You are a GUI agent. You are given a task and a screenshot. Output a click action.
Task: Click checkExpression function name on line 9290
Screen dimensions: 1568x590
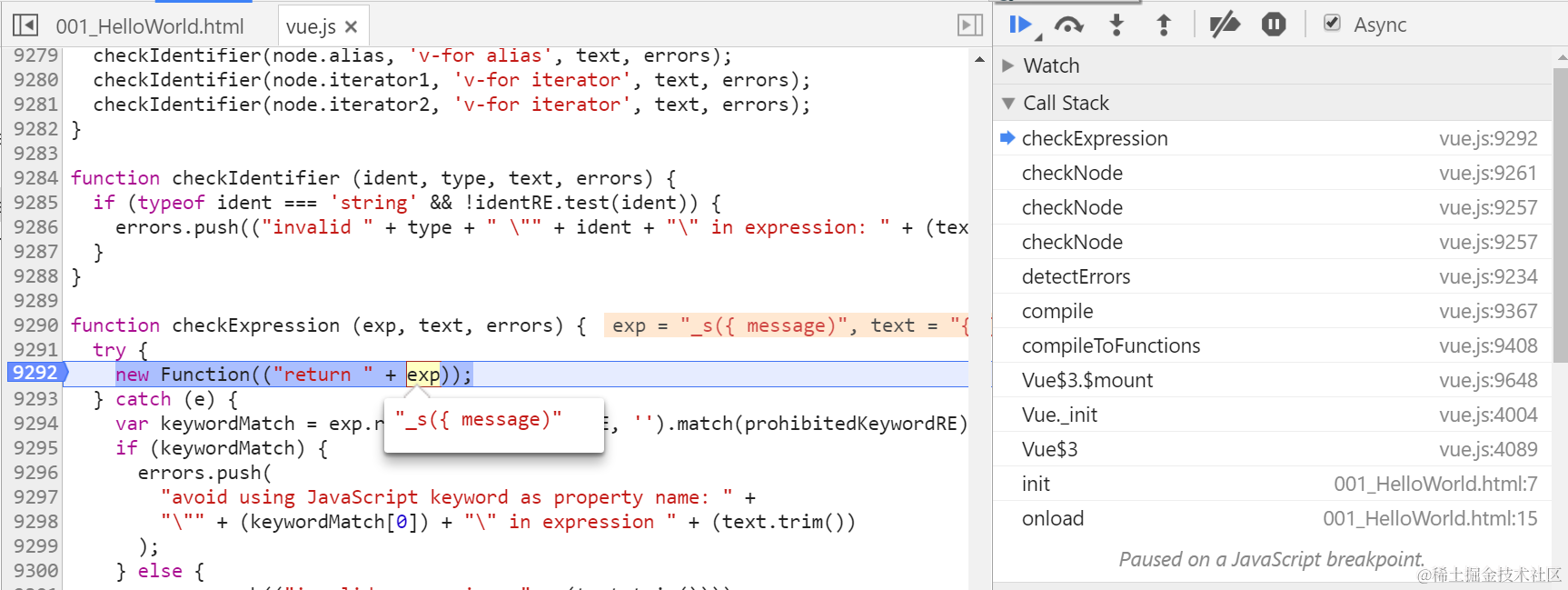click(256, 325)
